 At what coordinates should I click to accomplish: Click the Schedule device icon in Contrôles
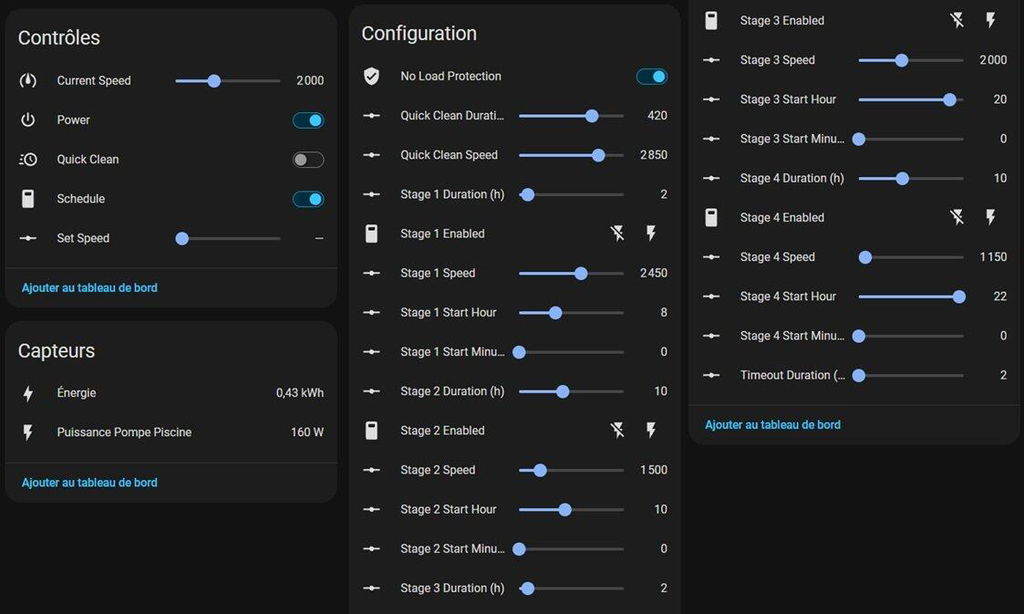pos(28,199)
